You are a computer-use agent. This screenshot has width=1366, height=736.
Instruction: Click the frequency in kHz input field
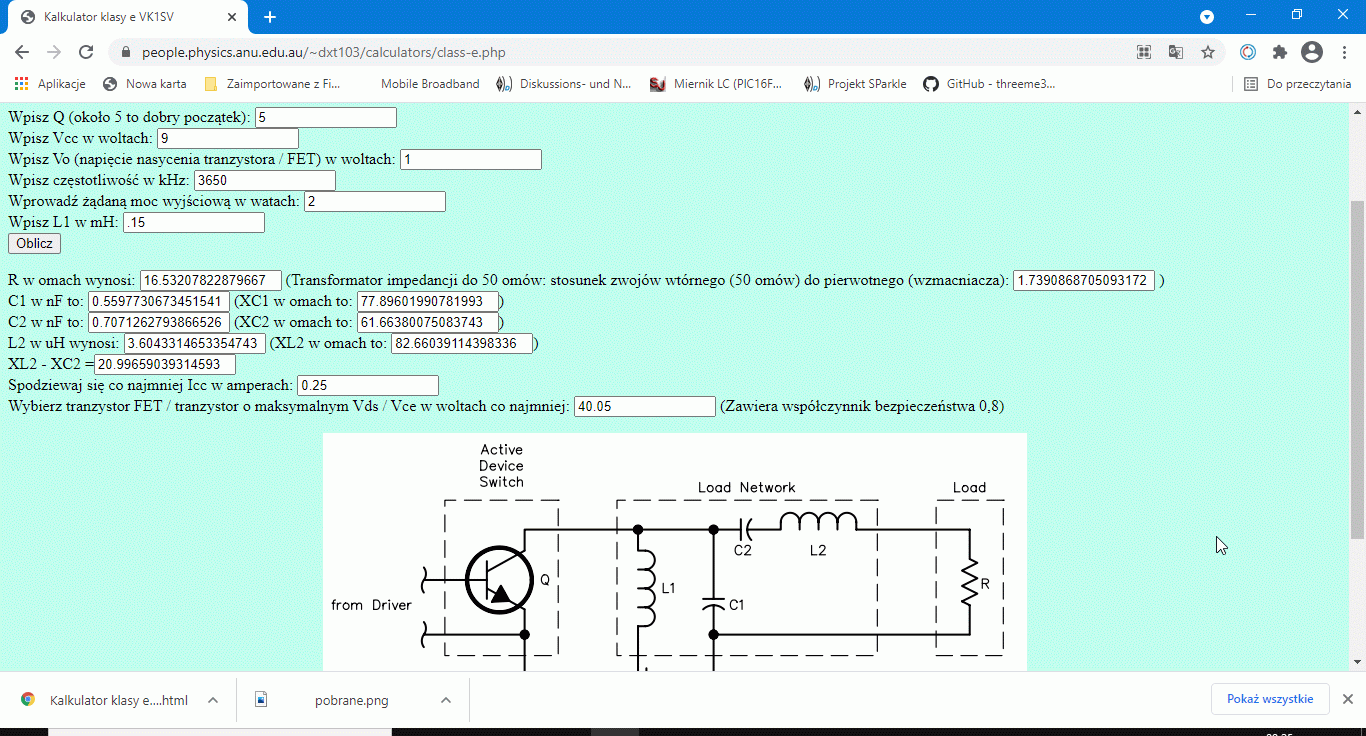coord(264,181)
